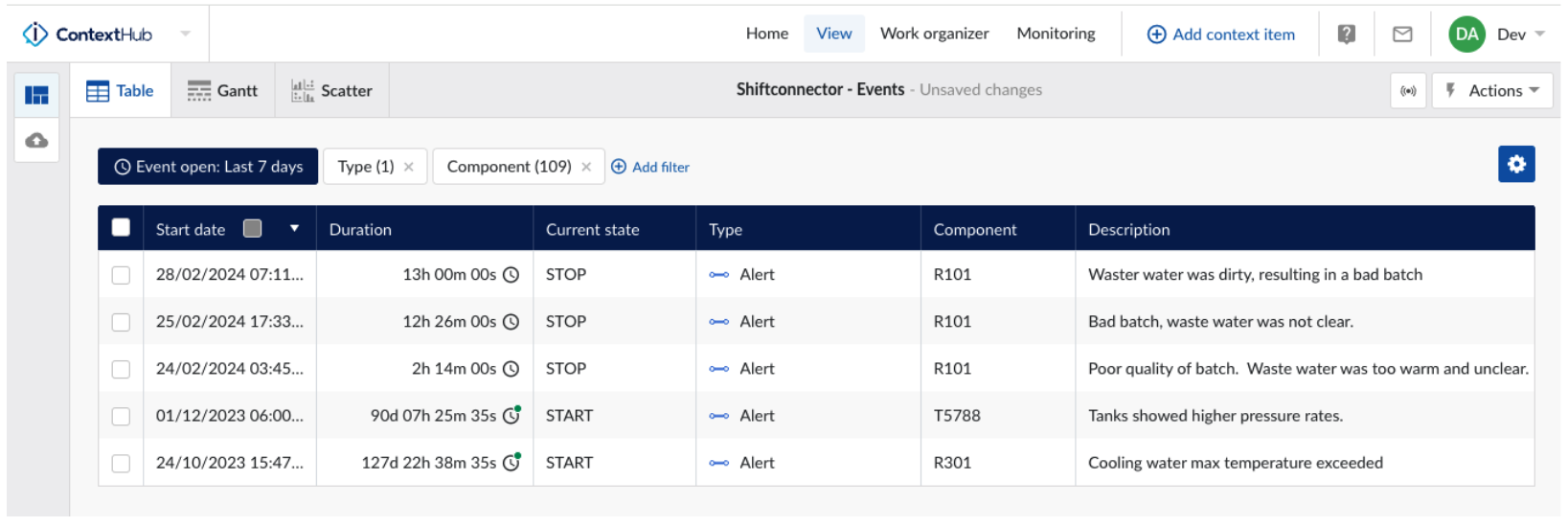Viewport: 1568px width, 527px height.
Task: Open the Monitoring menu item
Action: (1056, 34)
